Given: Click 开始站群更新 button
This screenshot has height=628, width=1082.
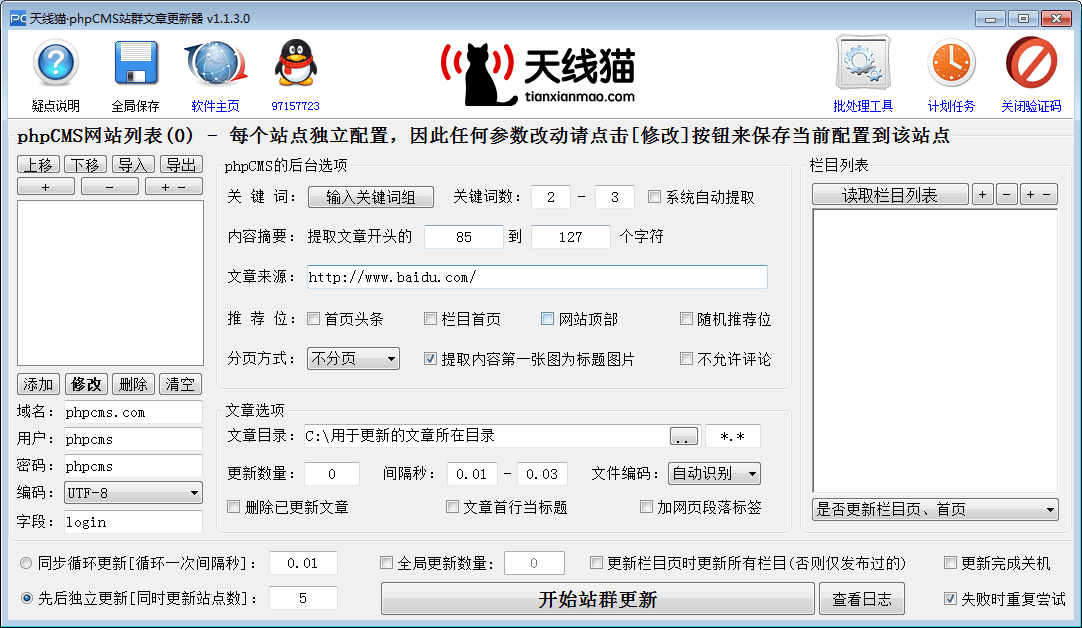Looking at the screenshot, I should point(598,598).
